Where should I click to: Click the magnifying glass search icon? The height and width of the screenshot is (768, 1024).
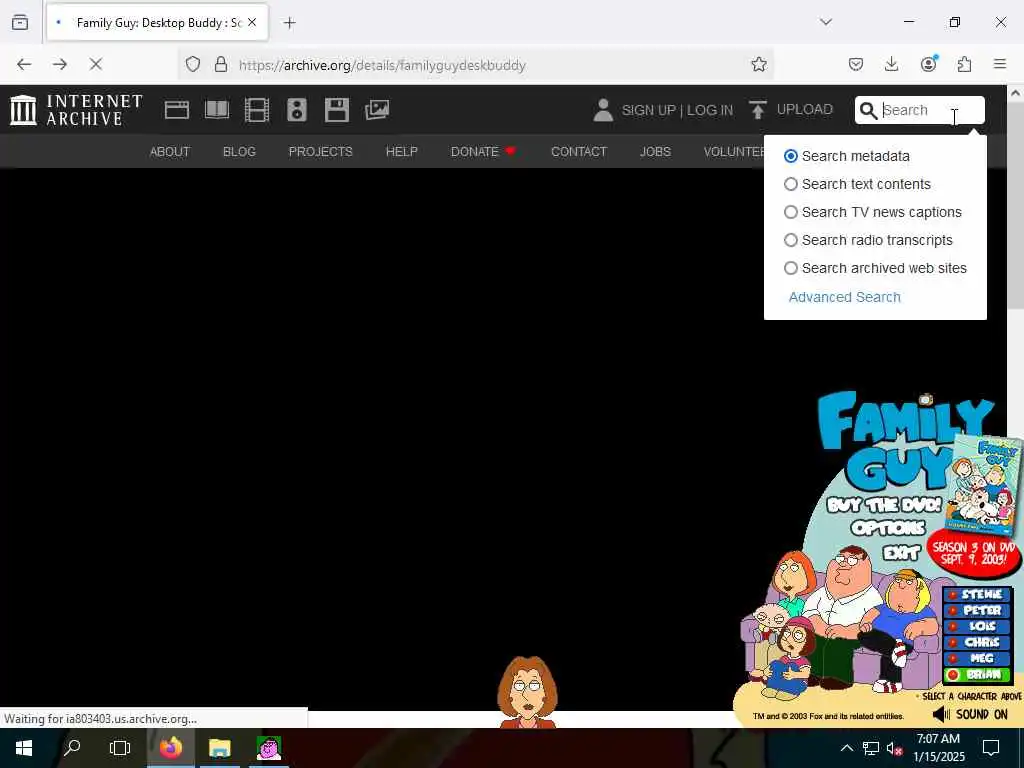tap(868, 110)
